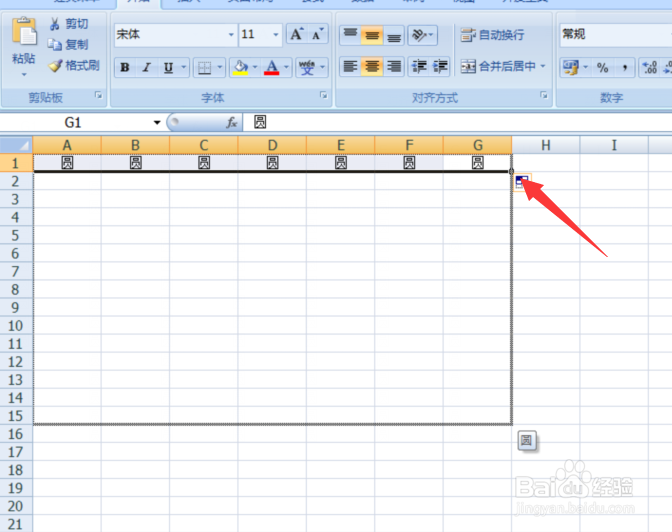Open the underline style dropdown arrow

(x=184, y=67)
